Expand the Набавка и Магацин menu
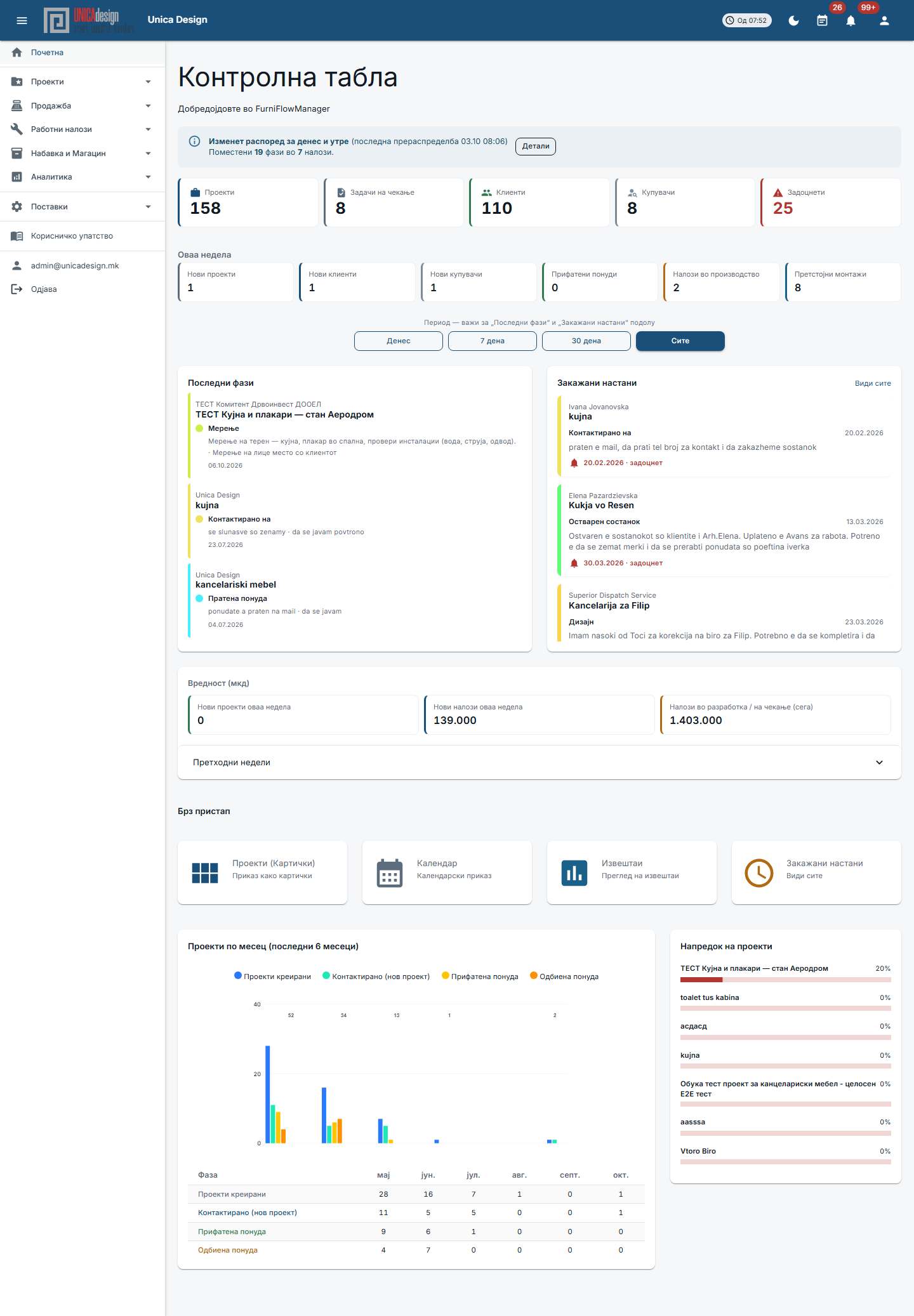The image size is (914, 1316). (x=83, y=154)
